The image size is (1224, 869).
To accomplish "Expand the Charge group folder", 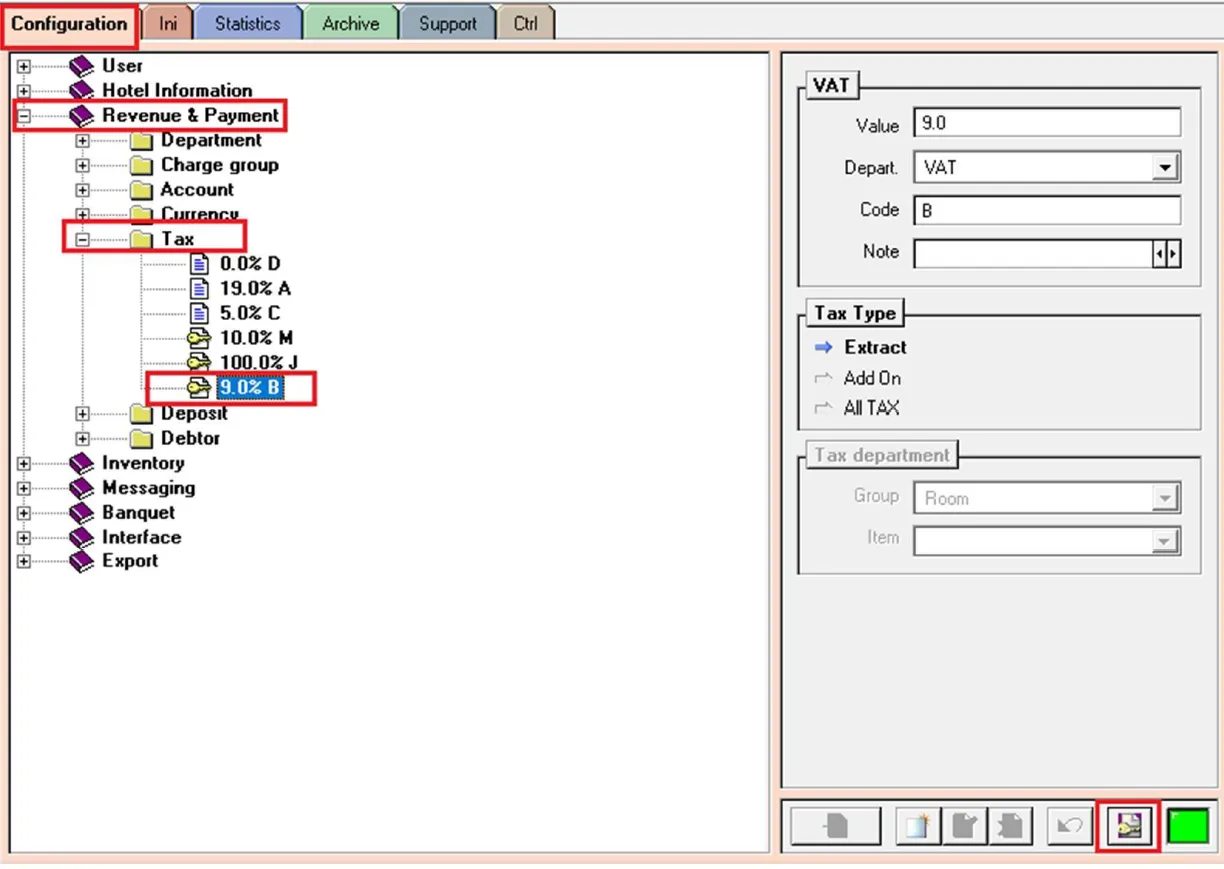I will (x=82, y=166).
